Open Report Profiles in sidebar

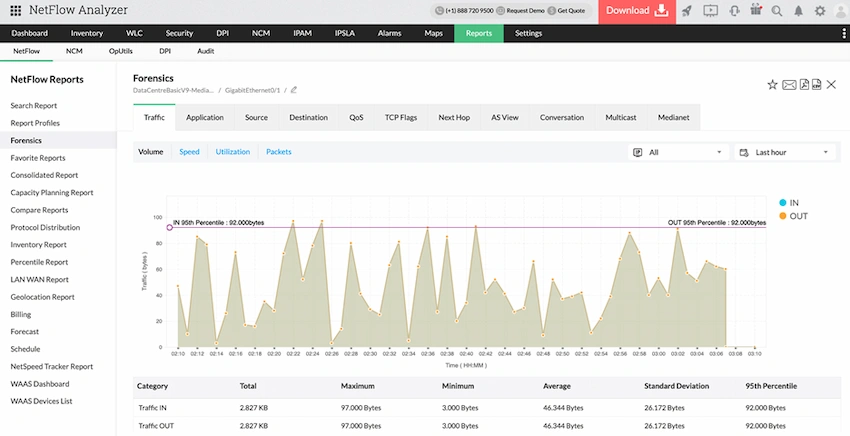[35, 123]
